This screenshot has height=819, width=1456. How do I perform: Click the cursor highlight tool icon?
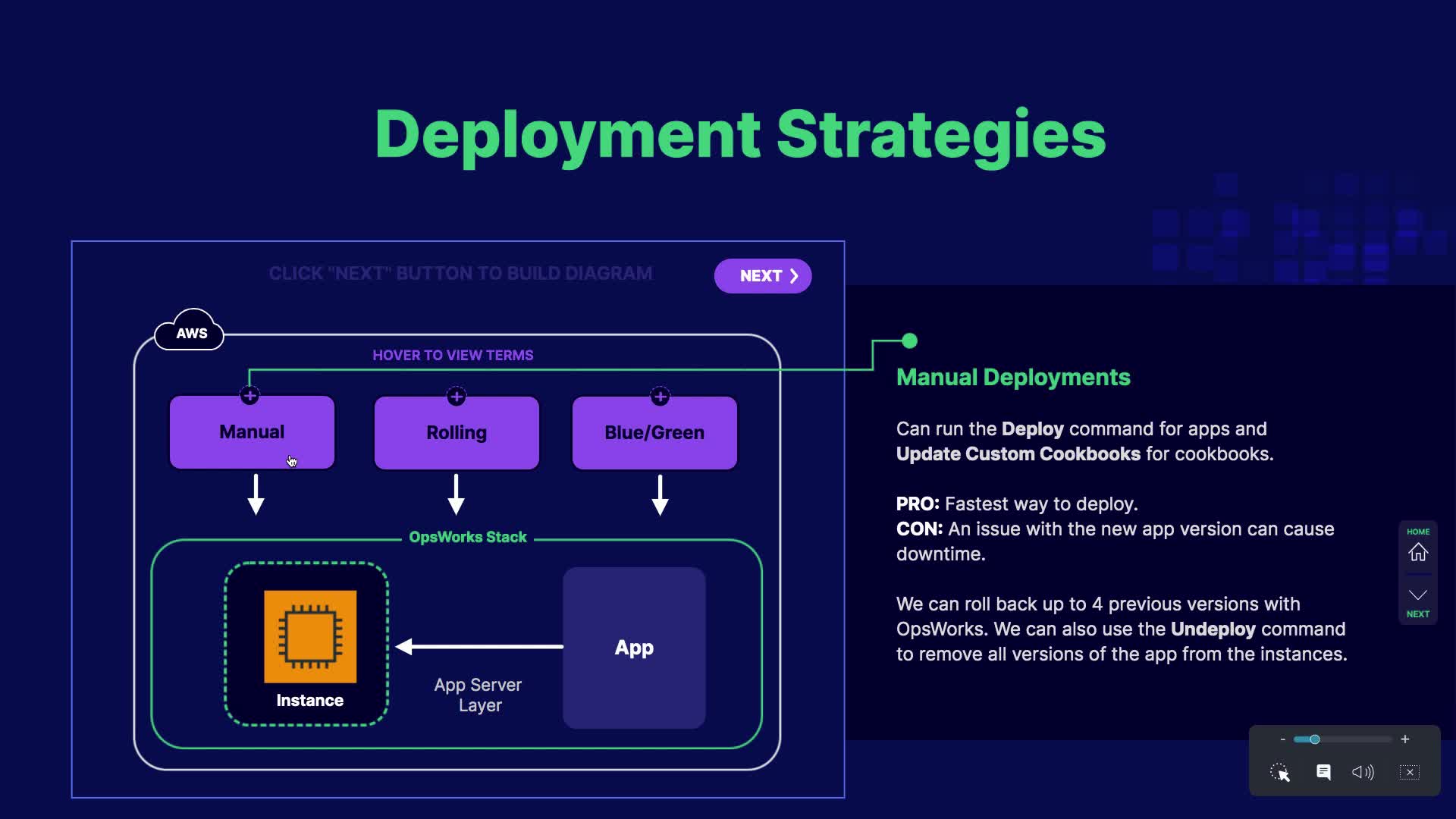click(1280, 772)
